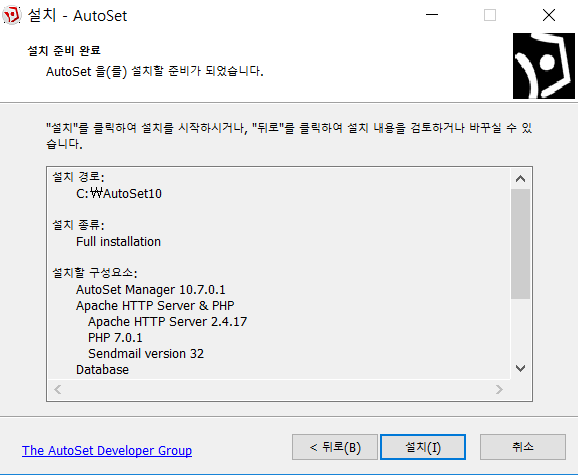The height and width of the screenshot is (475, 578).
Task: Click the Apache HTTP Server 2.4.17 entry
Action: pyautogui.click(x=167, y=322)
